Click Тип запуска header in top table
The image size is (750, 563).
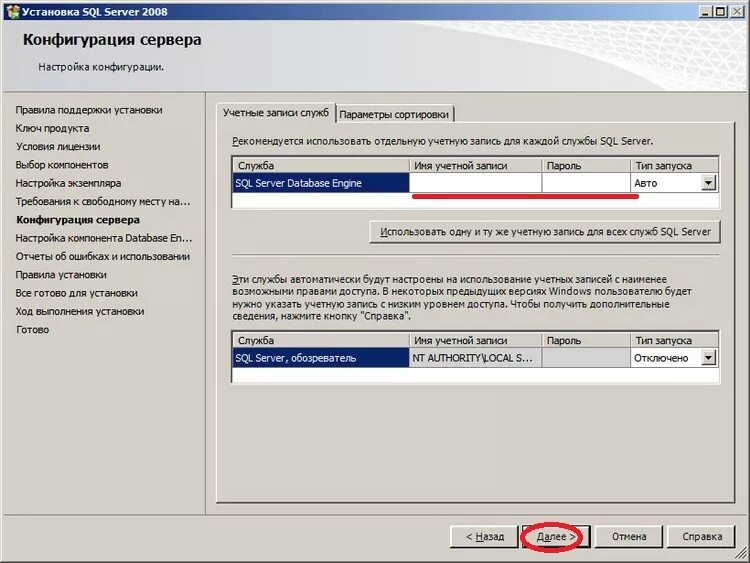point(674,166)
